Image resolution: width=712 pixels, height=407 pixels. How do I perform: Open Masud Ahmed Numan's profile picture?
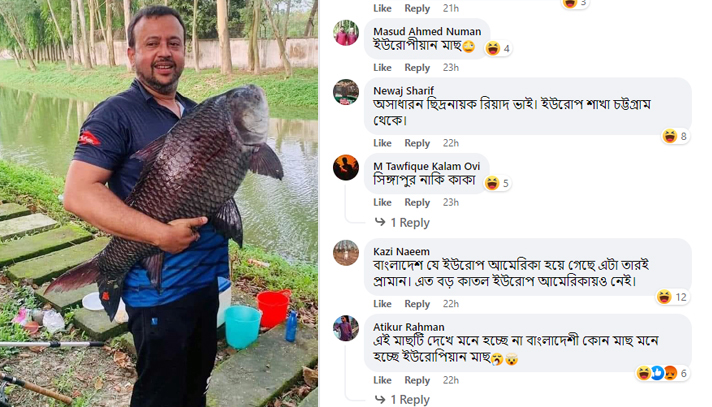(x=346, y=33)
